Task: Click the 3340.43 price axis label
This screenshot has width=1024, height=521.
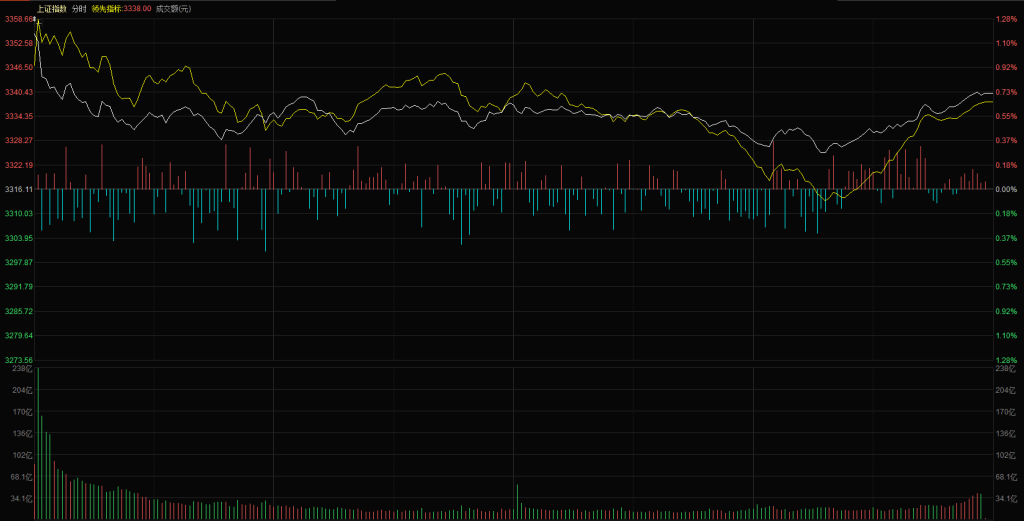Action: (x=18, y=92)
